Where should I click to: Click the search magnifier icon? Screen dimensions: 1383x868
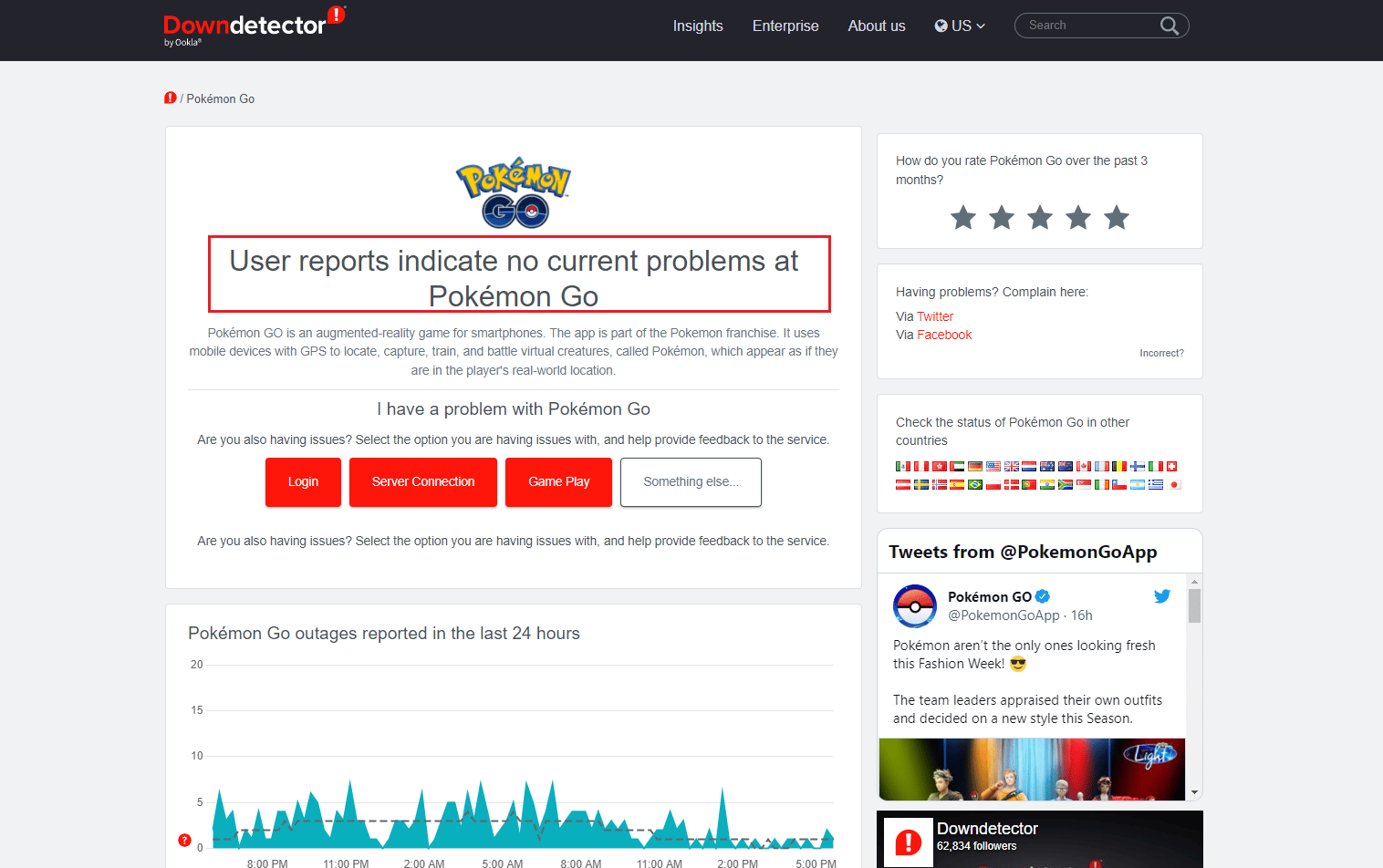1169,26
